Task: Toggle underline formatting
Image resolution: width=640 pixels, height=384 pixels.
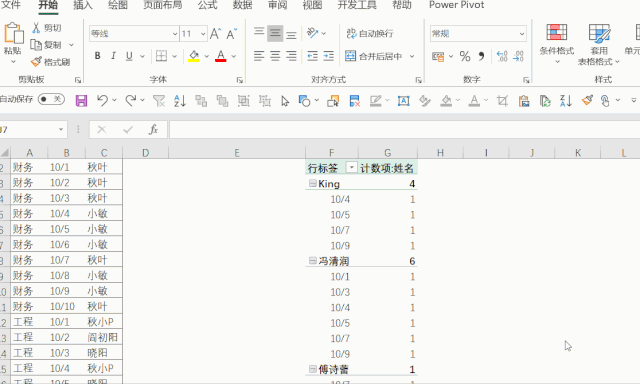Action: 129,56
